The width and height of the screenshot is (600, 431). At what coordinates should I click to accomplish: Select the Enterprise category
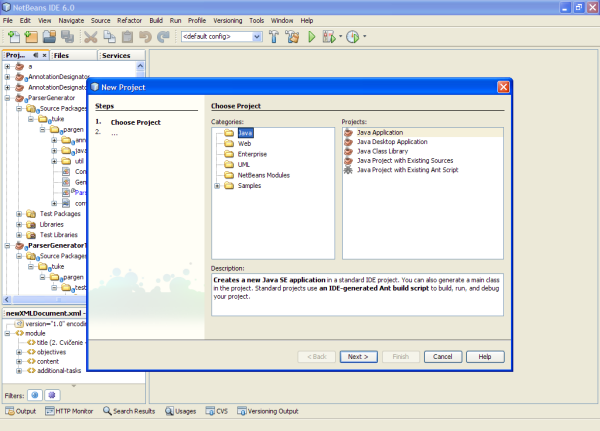point(251,154)
